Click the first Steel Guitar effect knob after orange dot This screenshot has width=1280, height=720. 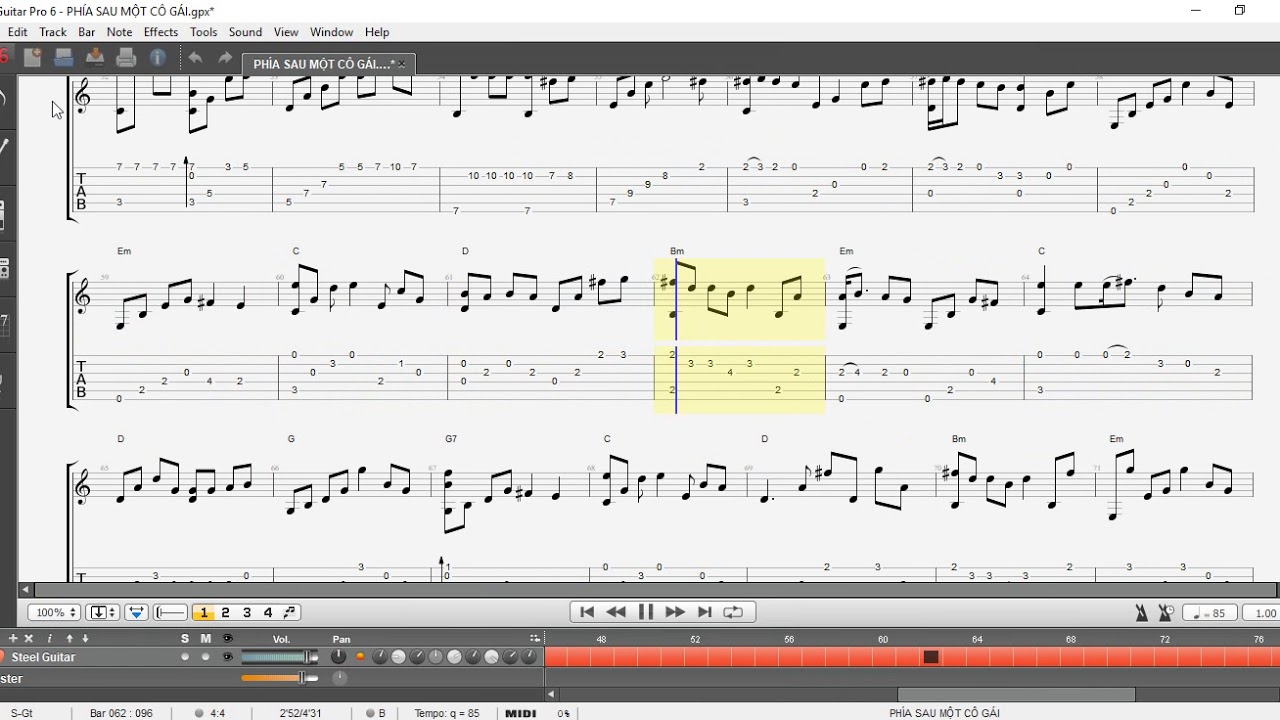[380, 657]
